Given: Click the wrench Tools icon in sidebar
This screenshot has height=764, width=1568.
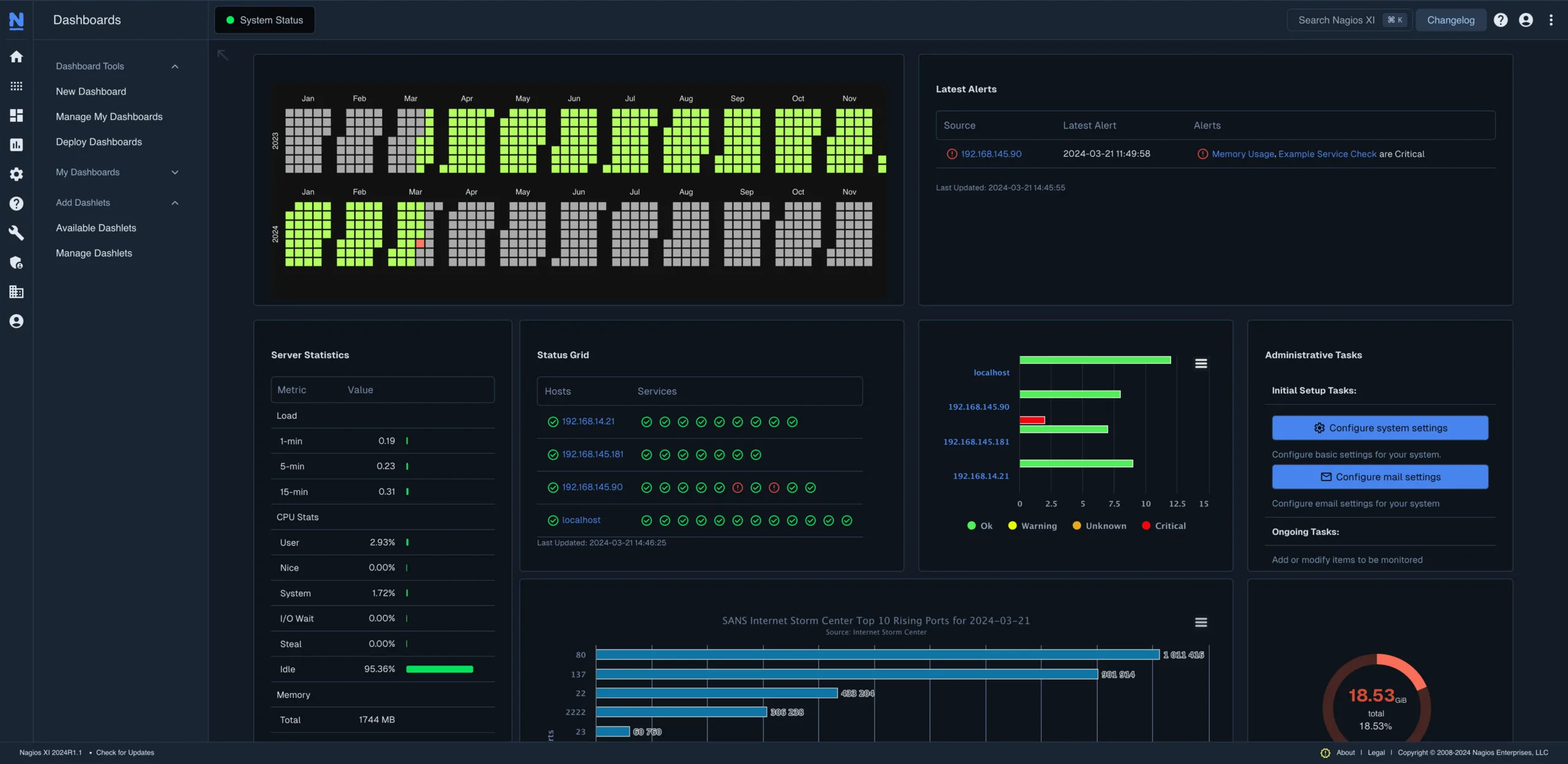Looking at the screenshot, I should tap(16, 233).
